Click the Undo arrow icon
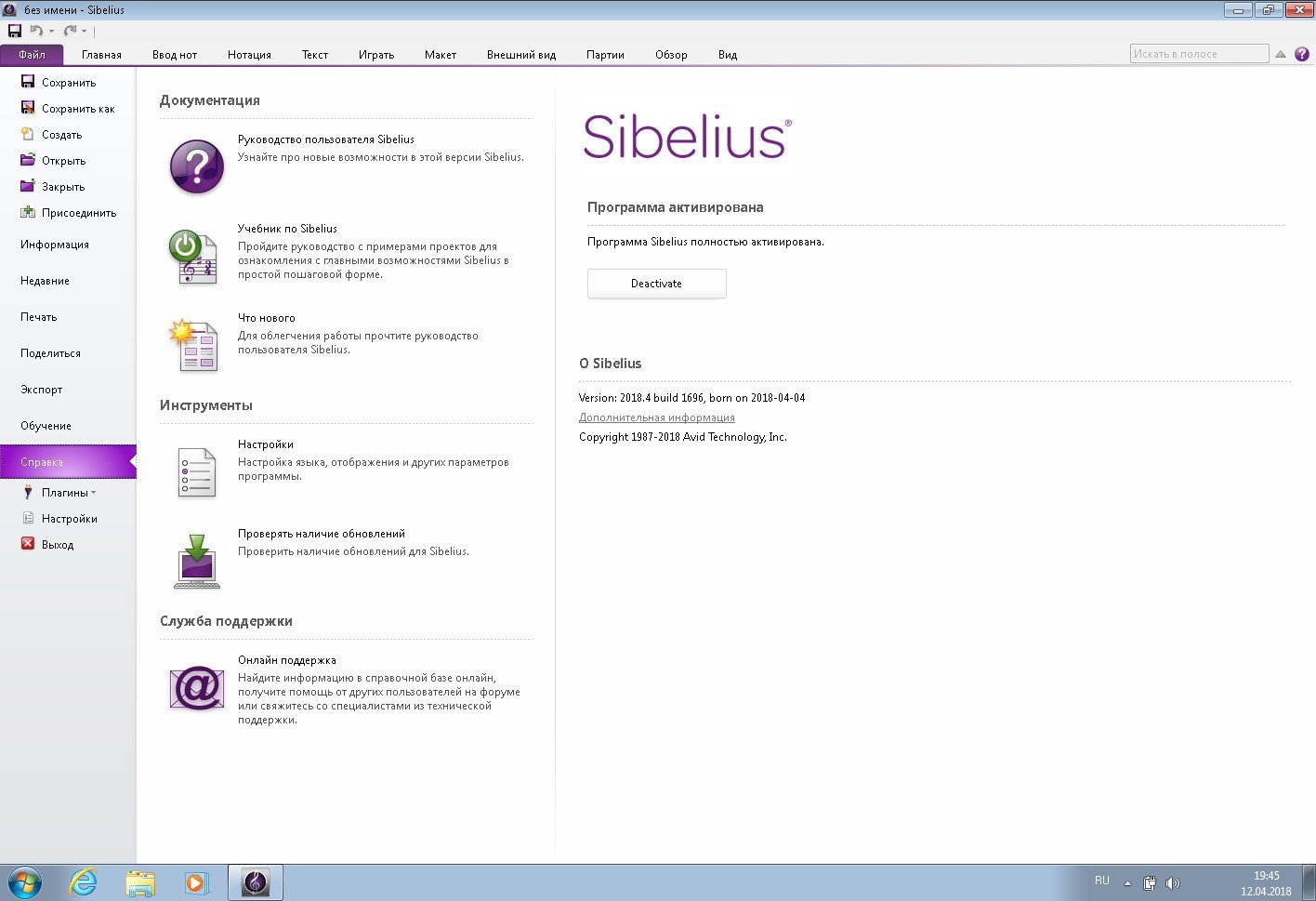Image resolution: width=1316 pixels, height=901 pixels. pos(36,31)
